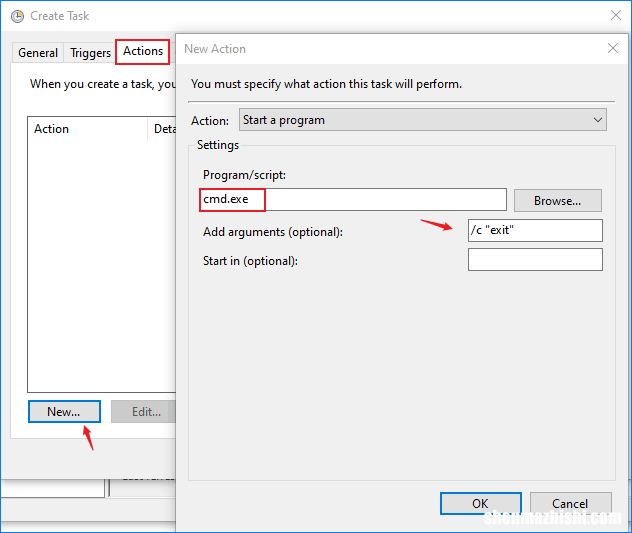Switch to the General tab

tap(38, 52)
